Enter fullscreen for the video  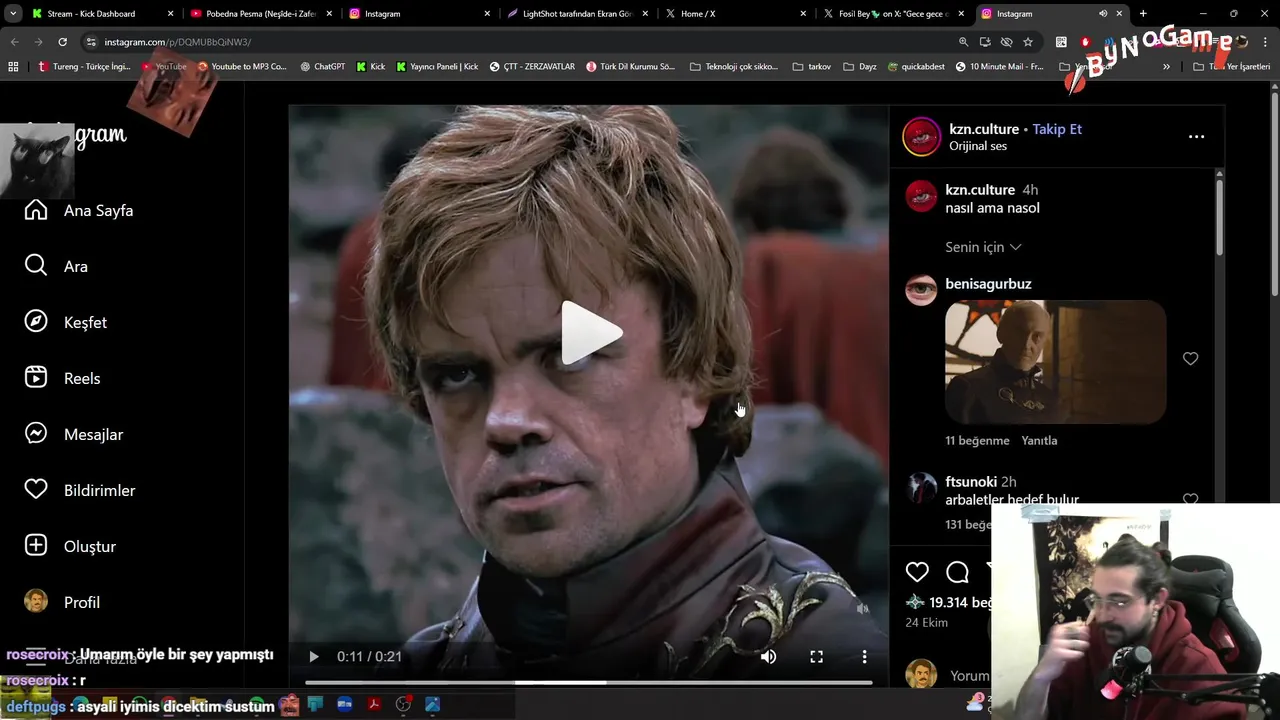(816, 657)
